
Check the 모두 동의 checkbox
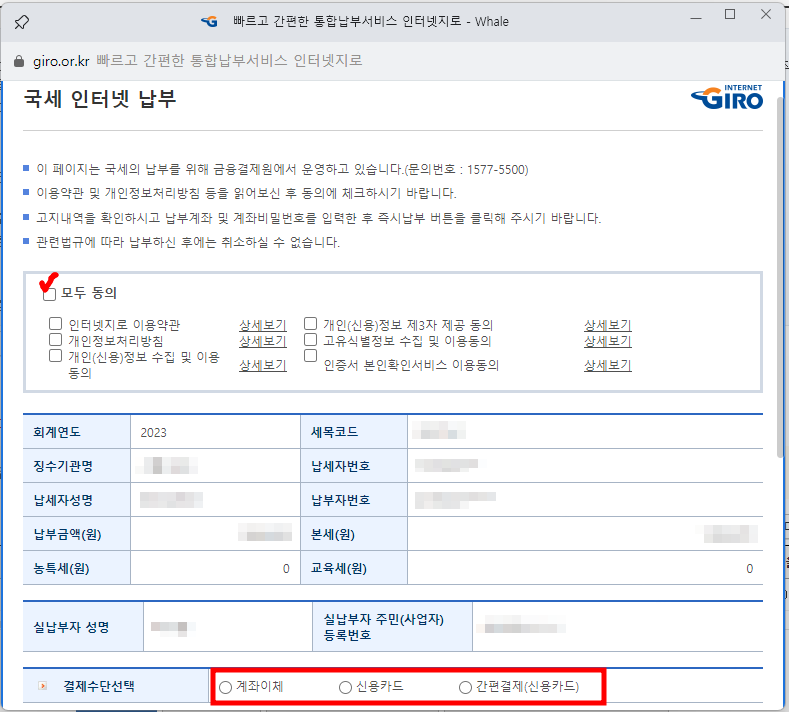pos(49,294)
